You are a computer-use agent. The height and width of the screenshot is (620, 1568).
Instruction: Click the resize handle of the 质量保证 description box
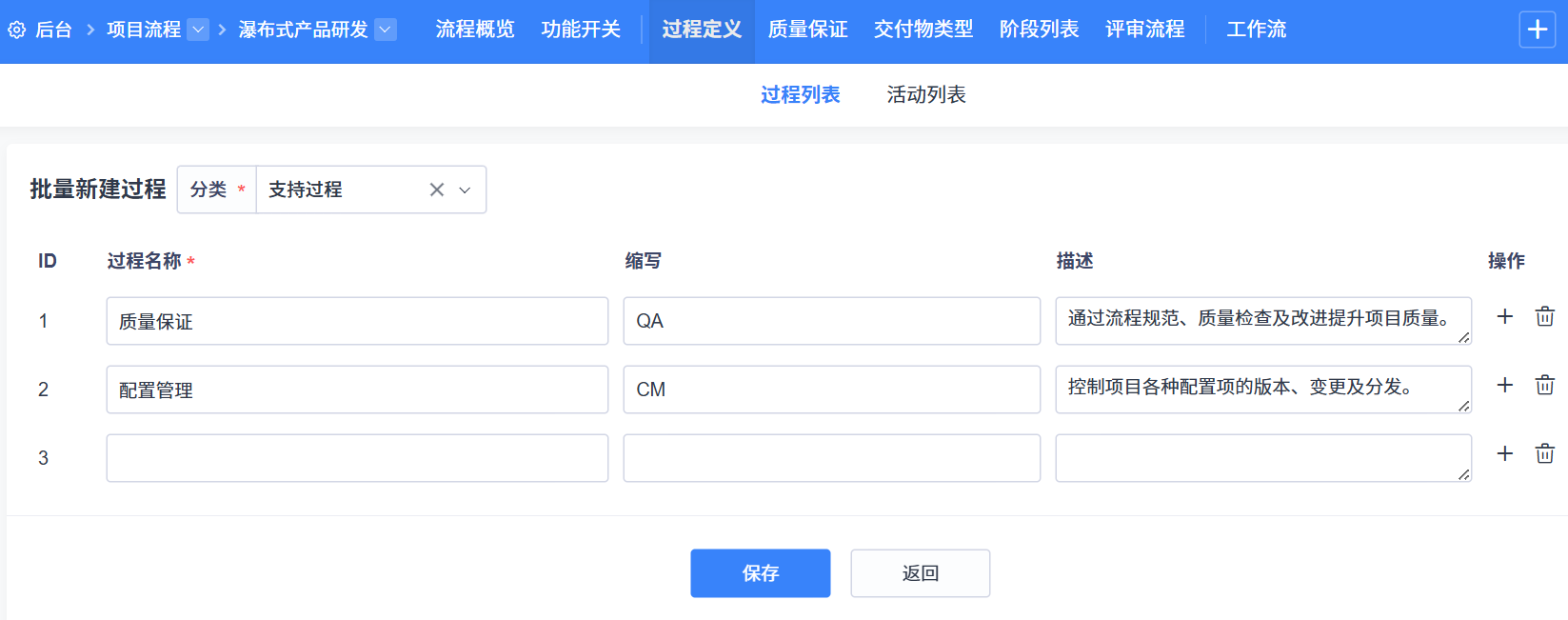coord(1463,337)
